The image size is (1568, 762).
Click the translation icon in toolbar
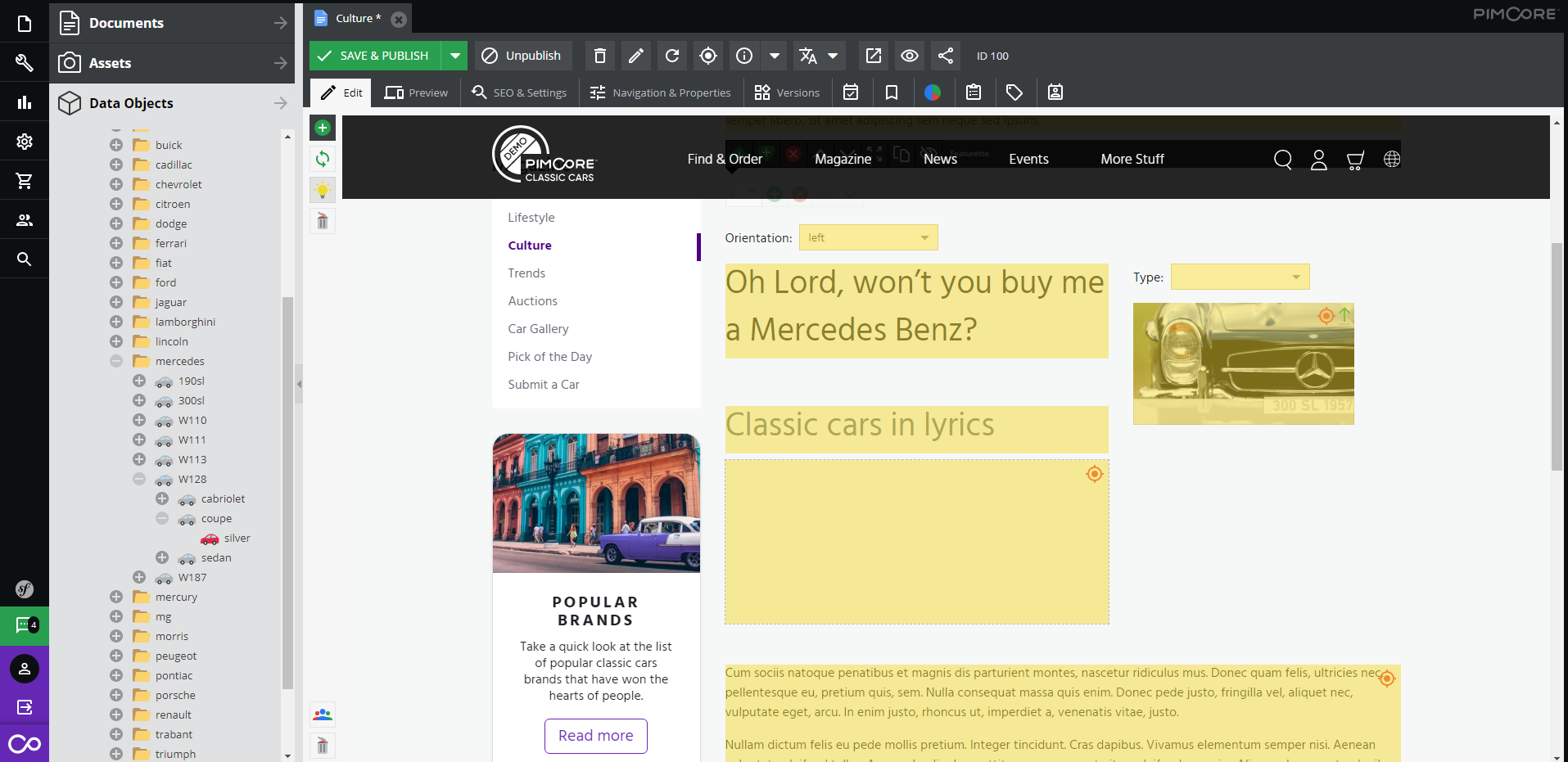pos(808,56)
